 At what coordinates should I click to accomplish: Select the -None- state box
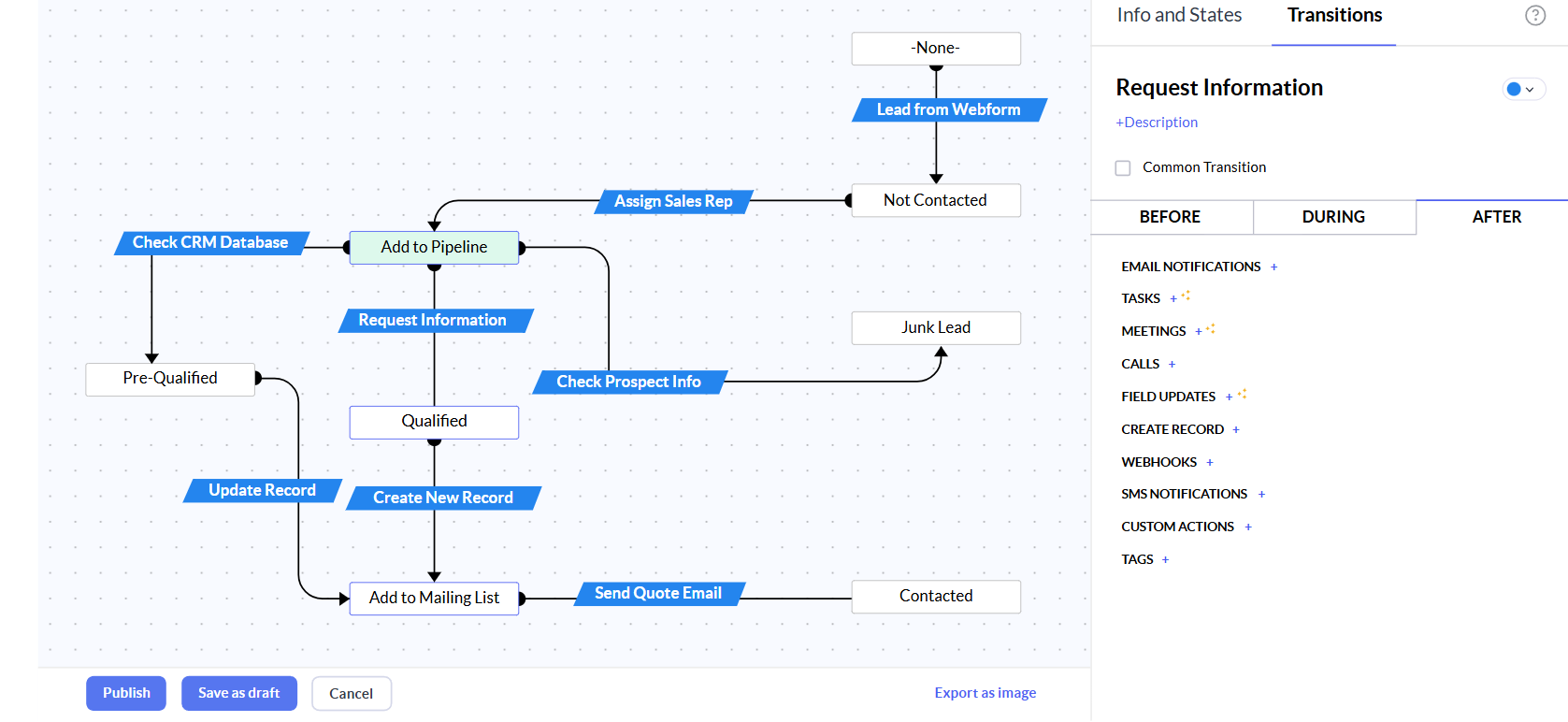(936, 49)
